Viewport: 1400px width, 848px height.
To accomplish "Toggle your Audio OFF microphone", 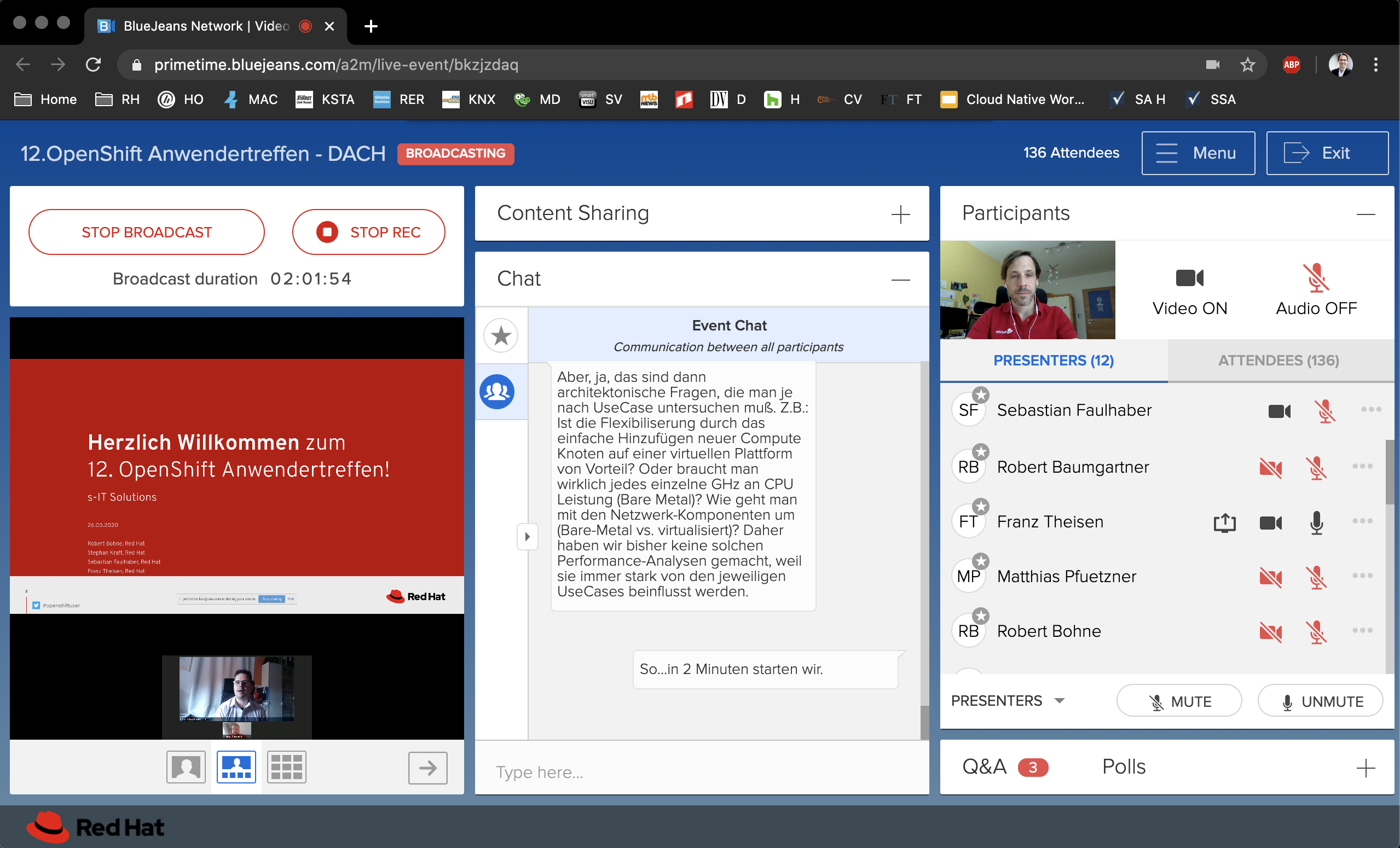I will click(x=1316, y=291).
